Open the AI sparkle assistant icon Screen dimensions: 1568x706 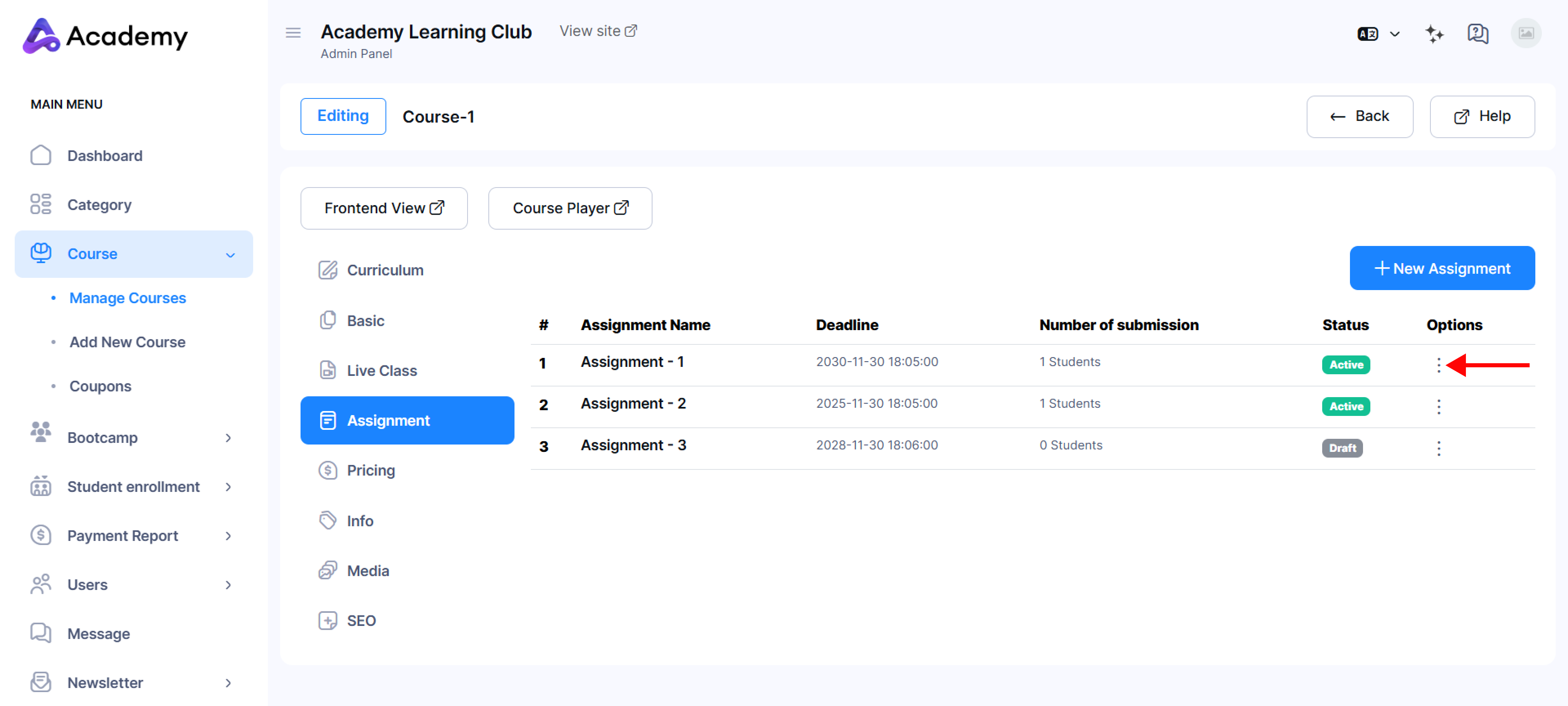(1434, 34)
